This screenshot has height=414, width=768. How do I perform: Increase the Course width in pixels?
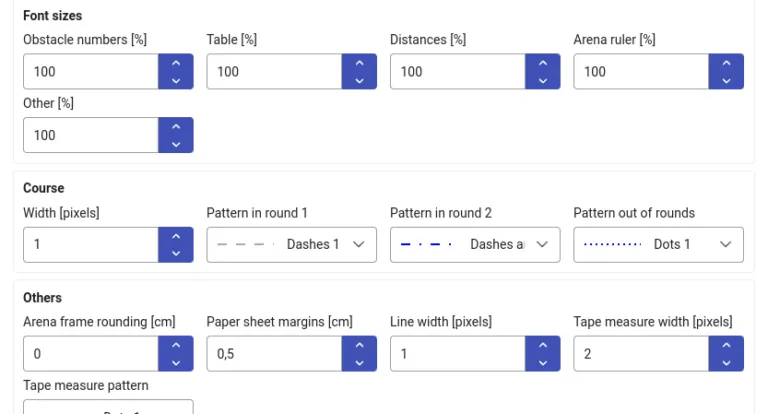[x=176, y=236]
